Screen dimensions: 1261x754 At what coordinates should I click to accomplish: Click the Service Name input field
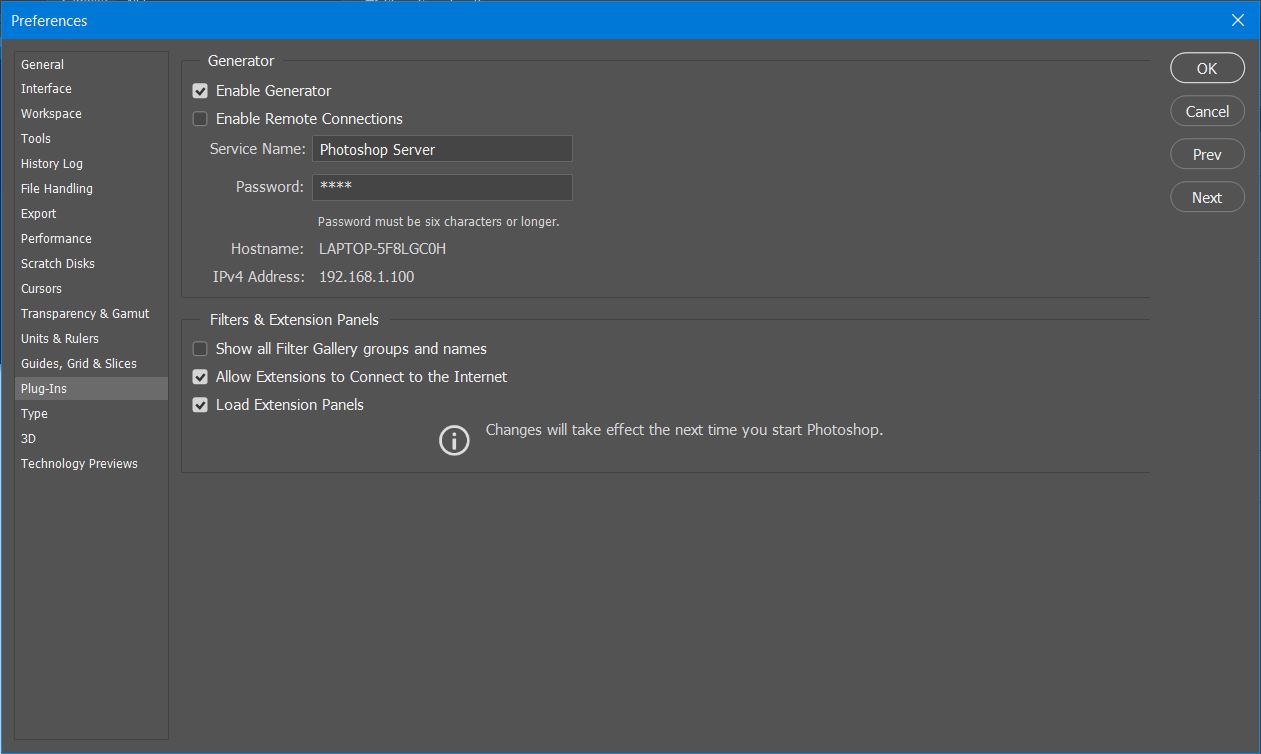coord(442,149)
